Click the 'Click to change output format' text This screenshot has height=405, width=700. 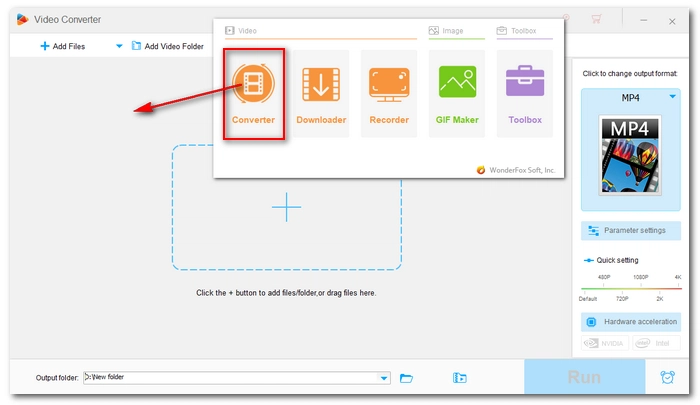tap(630, 74)
